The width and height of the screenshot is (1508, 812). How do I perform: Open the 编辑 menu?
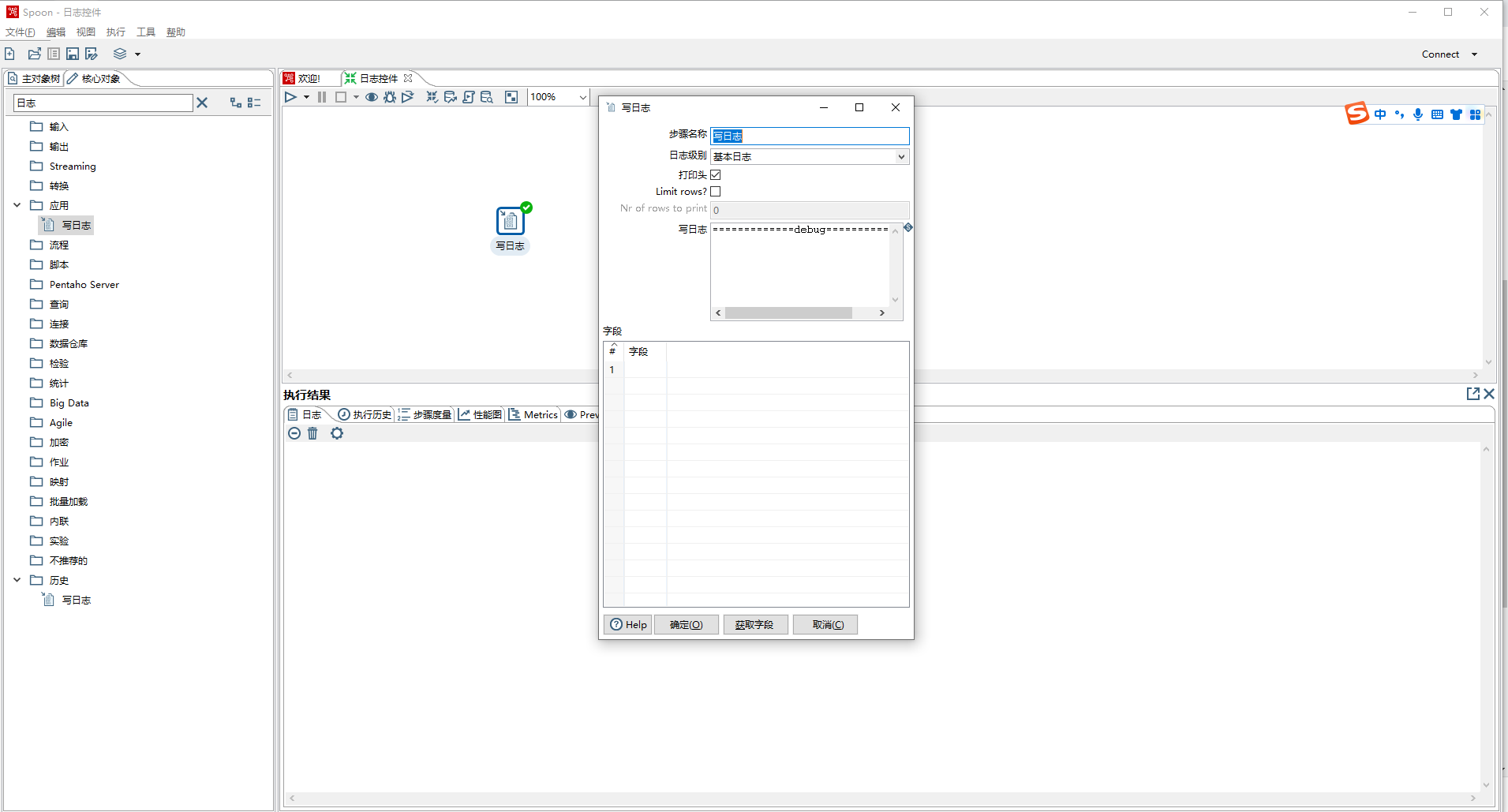(x=56, y=32)
